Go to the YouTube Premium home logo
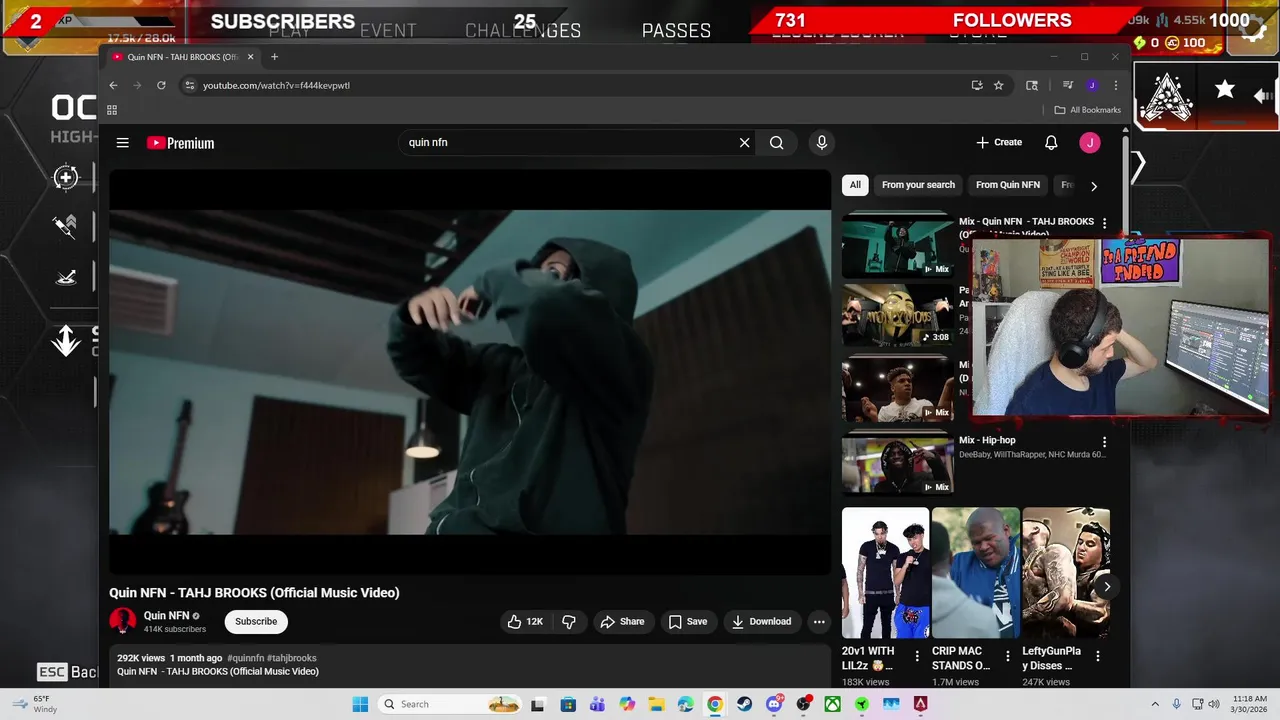 point(181,143)
